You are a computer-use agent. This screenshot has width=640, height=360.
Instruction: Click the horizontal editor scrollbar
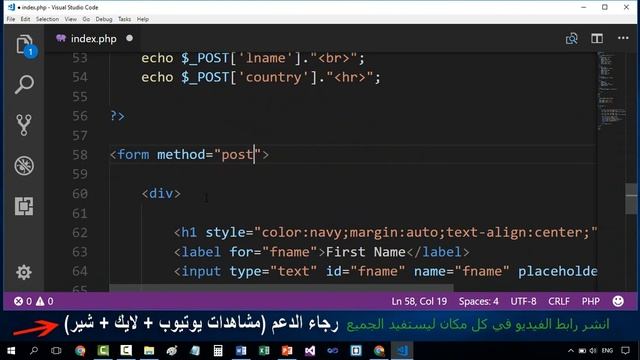[x=281, y=288]
